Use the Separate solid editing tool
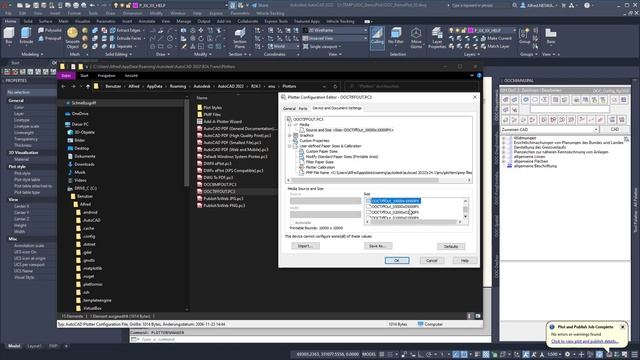This screenshot has height=360, width=640. pyautogui.click(x=121, y=46)
